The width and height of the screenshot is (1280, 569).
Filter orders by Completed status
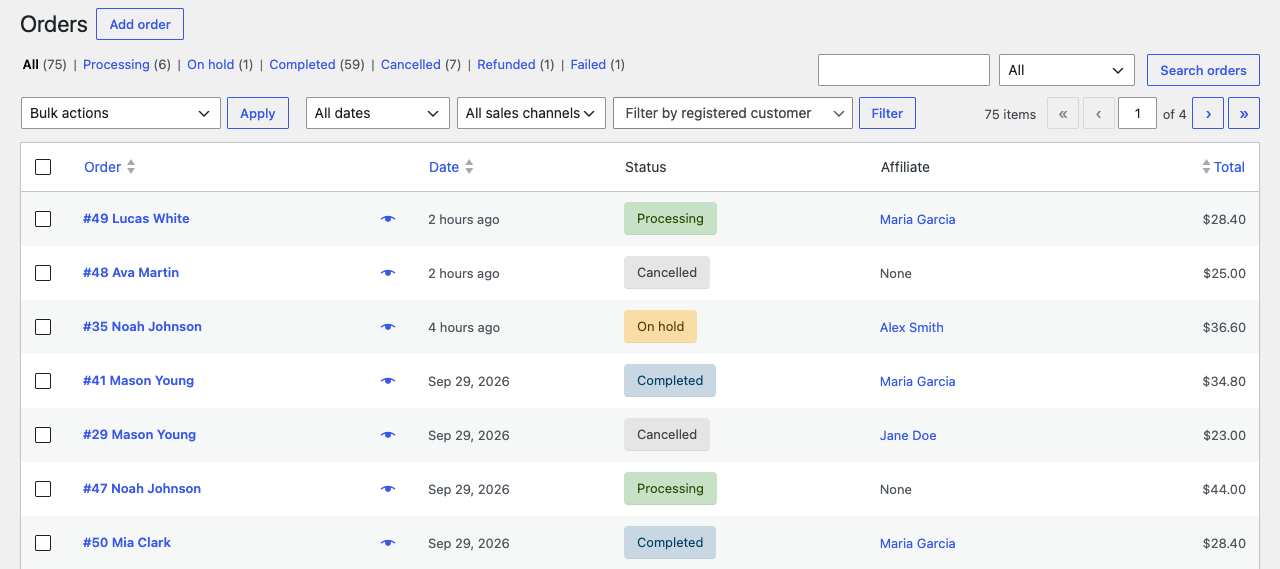pyautogui.click(x=302, y=65)
